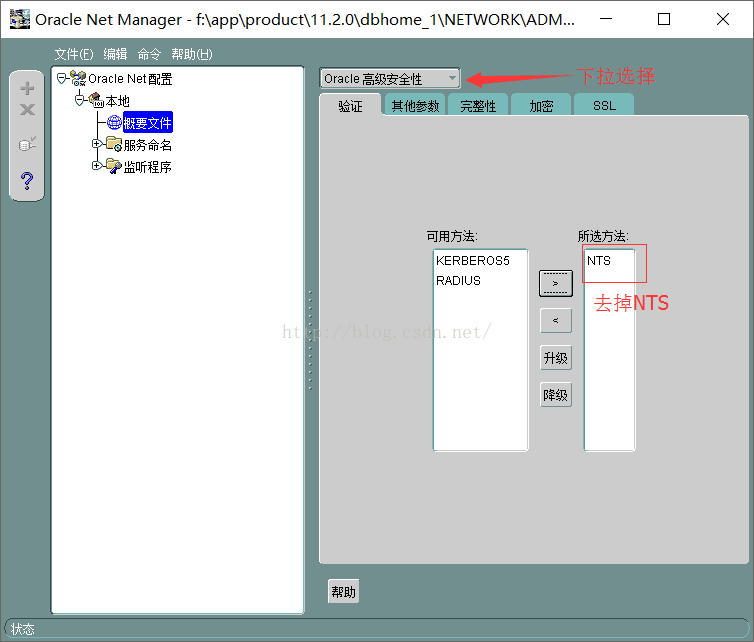Click the 帮助 button below the panel
The height and width of the screenshot is (642, 754).
[x=343, y=592]
